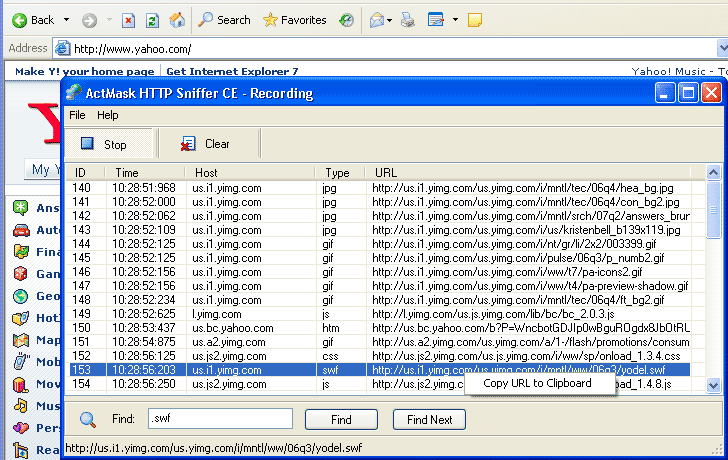Choose 'Copy URL to Clipboard' context item
The height and width of the screenshot is (460, 728).
pyautogui.click(x=540, y=383)
